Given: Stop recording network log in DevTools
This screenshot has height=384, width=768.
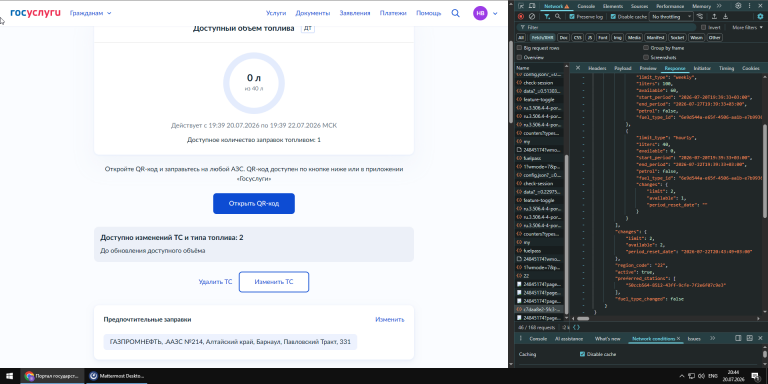Looking at the screenshot, I should coord(521,16).
